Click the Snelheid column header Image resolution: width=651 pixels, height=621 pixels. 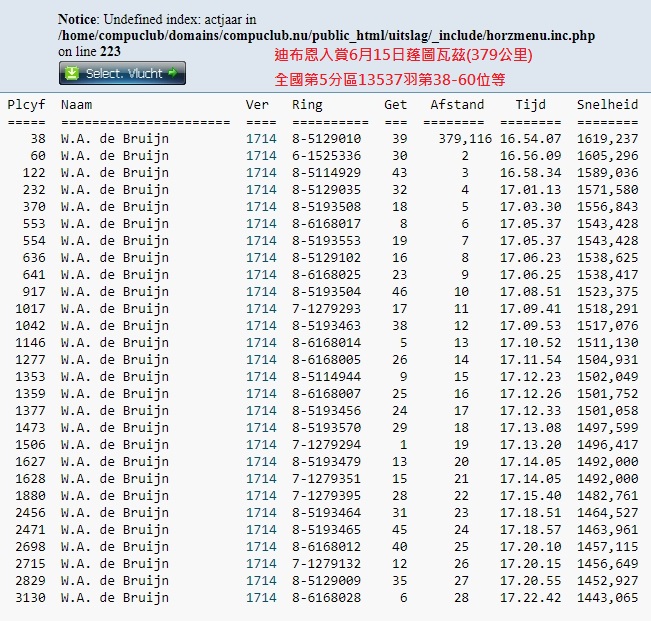pos(607,105)
